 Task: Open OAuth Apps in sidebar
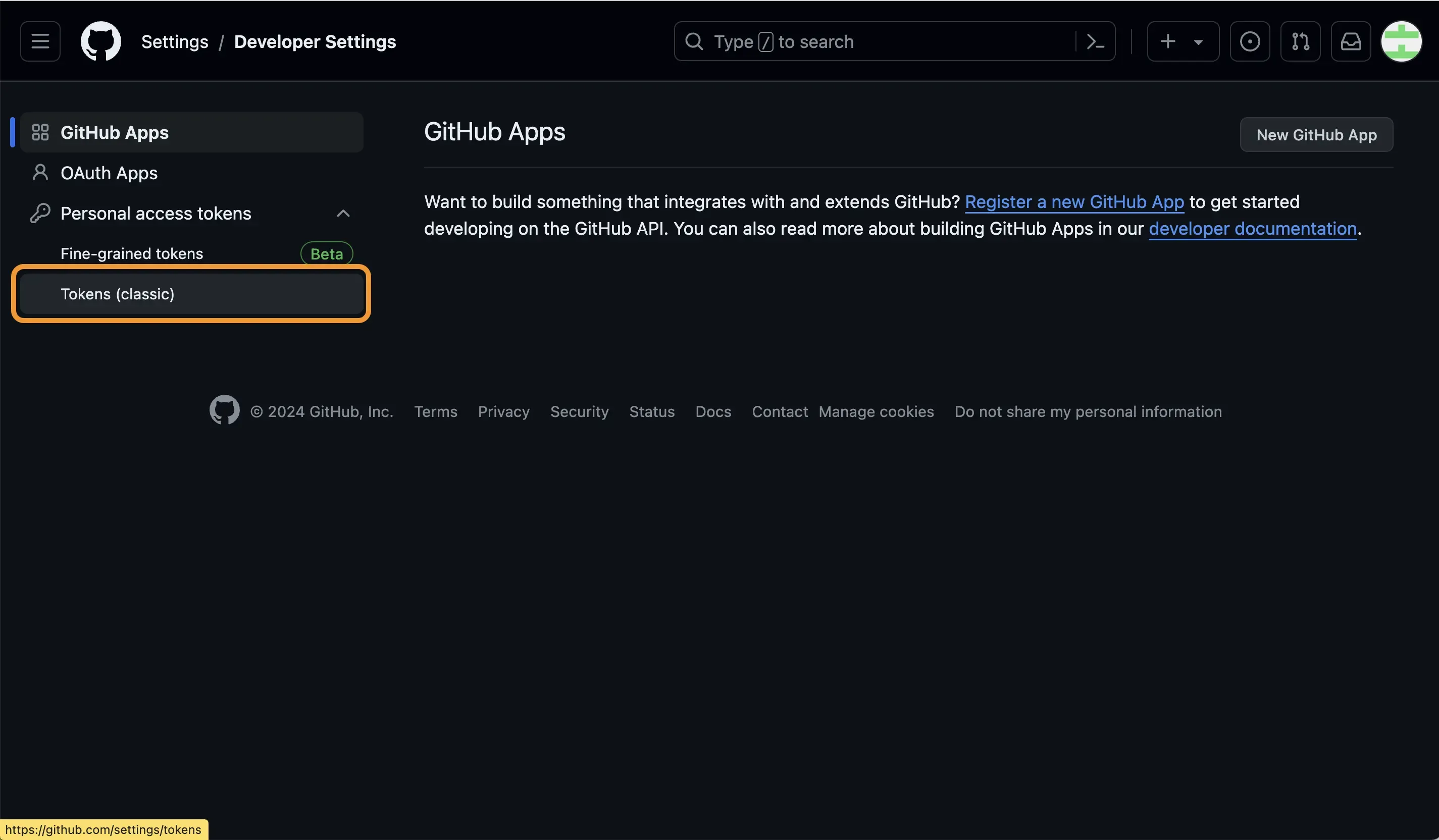point(192,173)
